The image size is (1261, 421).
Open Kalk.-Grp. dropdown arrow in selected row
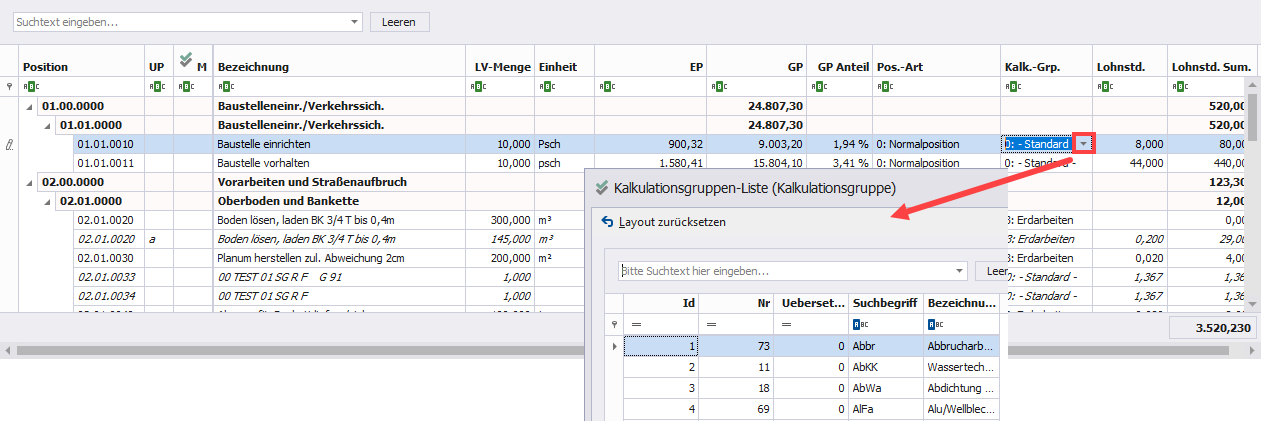tap(1082, 144)
